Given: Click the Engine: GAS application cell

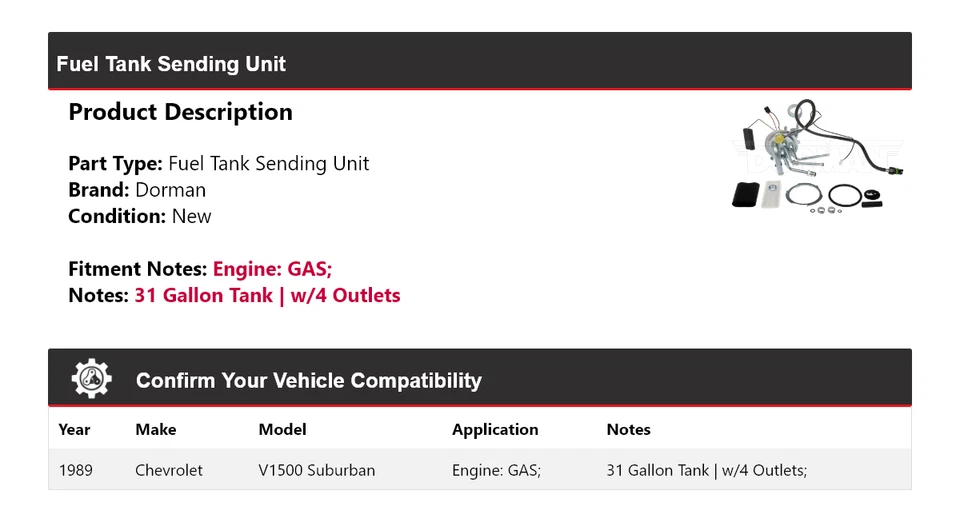Looking at the screenshot, I should click(496, 470).
